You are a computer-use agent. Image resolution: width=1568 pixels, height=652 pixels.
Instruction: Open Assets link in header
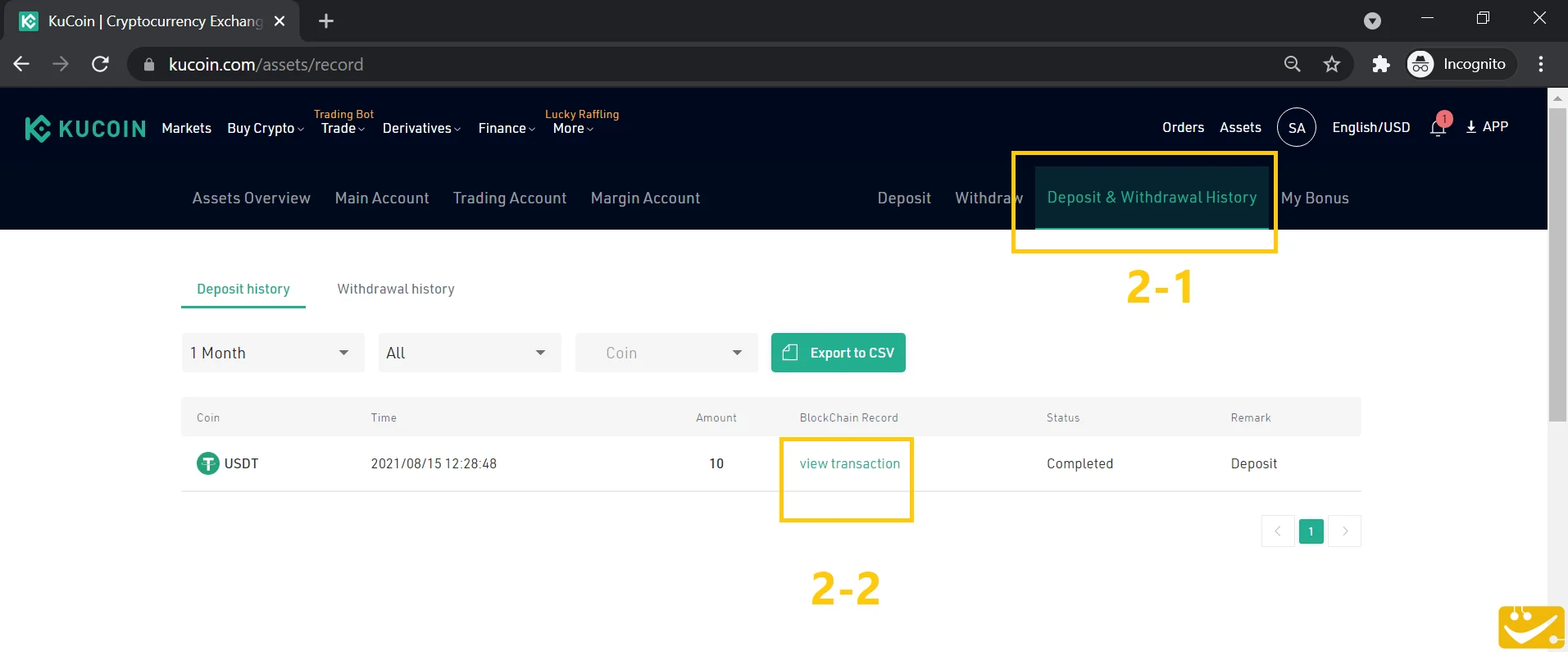click(1240, 127)
